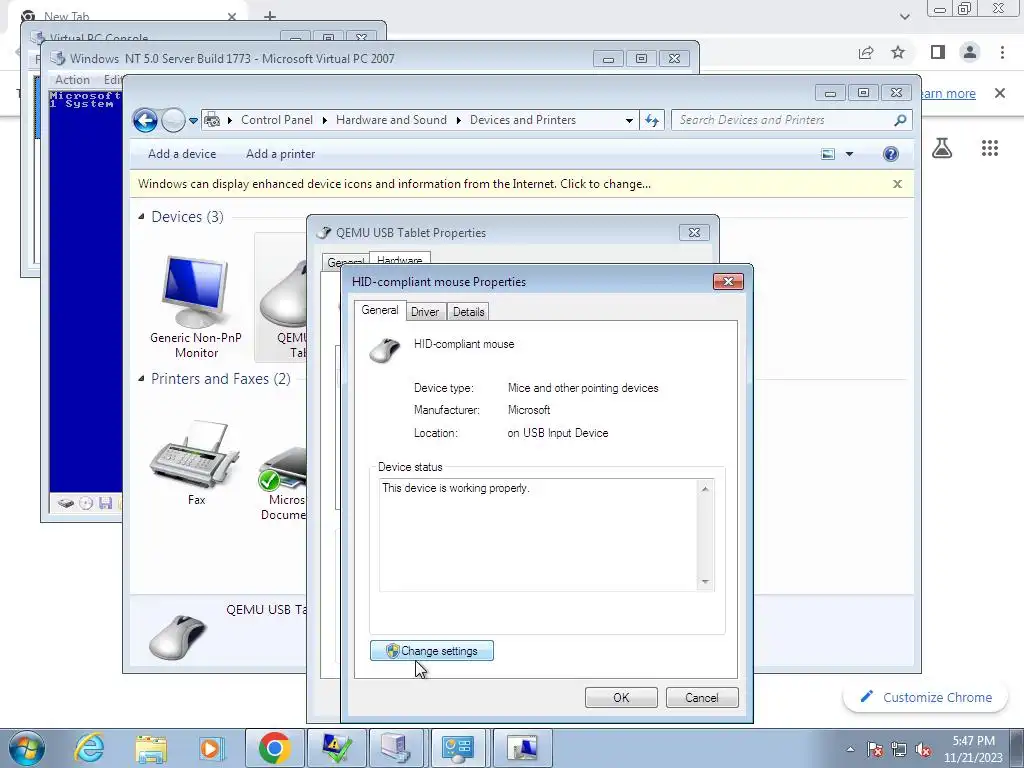Open Windows Media Player from taskbar
The height and width of the screenshot is (768, 1024).
click(x=212, y=748)
